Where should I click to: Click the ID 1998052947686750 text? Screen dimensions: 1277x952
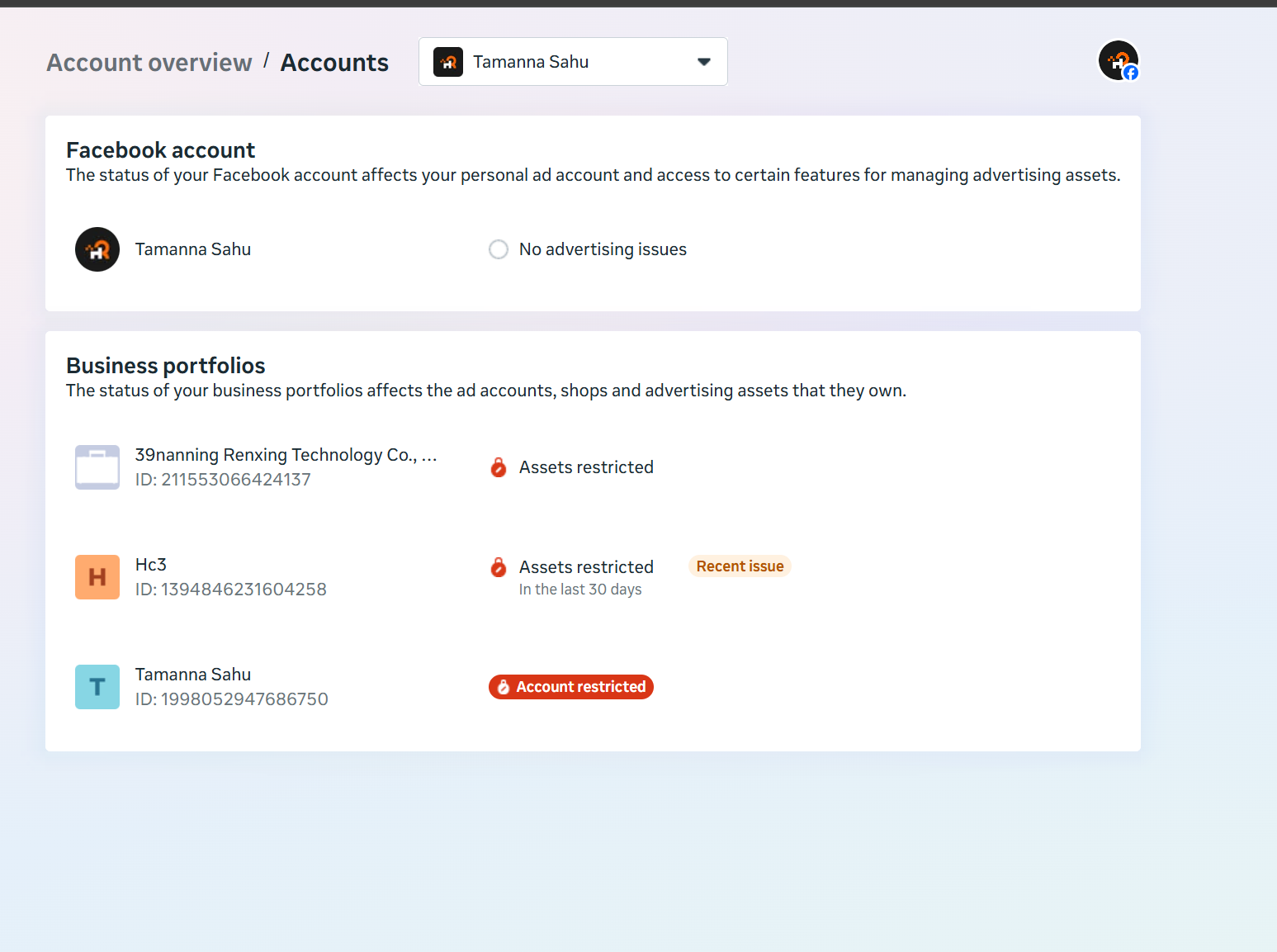coord(232,699)
